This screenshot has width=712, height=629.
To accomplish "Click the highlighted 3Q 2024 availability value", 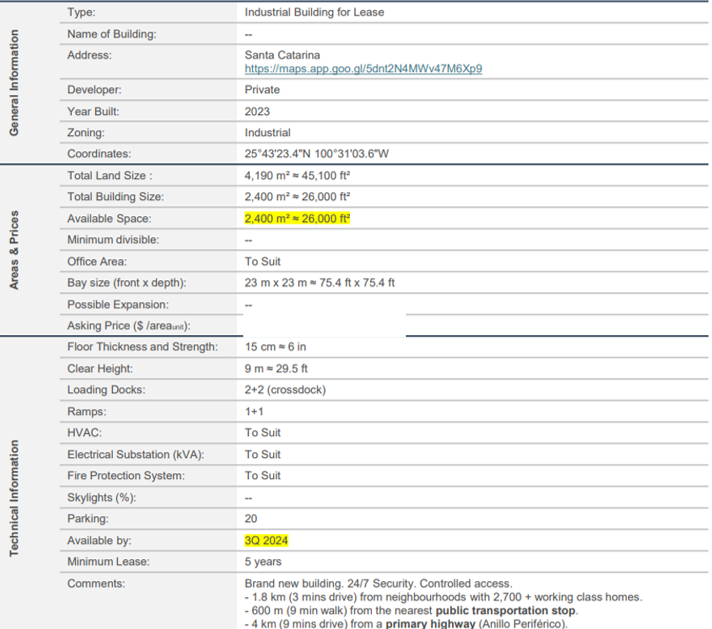I will click(266, 540).
